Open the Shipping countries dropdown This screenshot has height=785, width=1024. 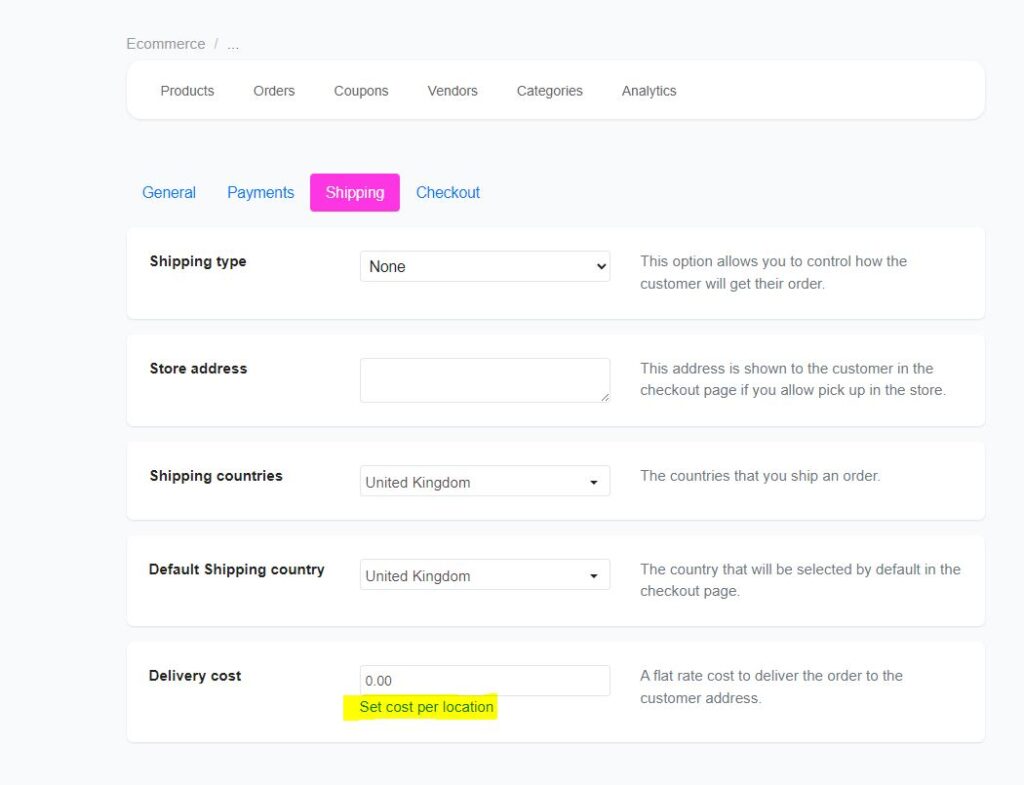point(485,481)
